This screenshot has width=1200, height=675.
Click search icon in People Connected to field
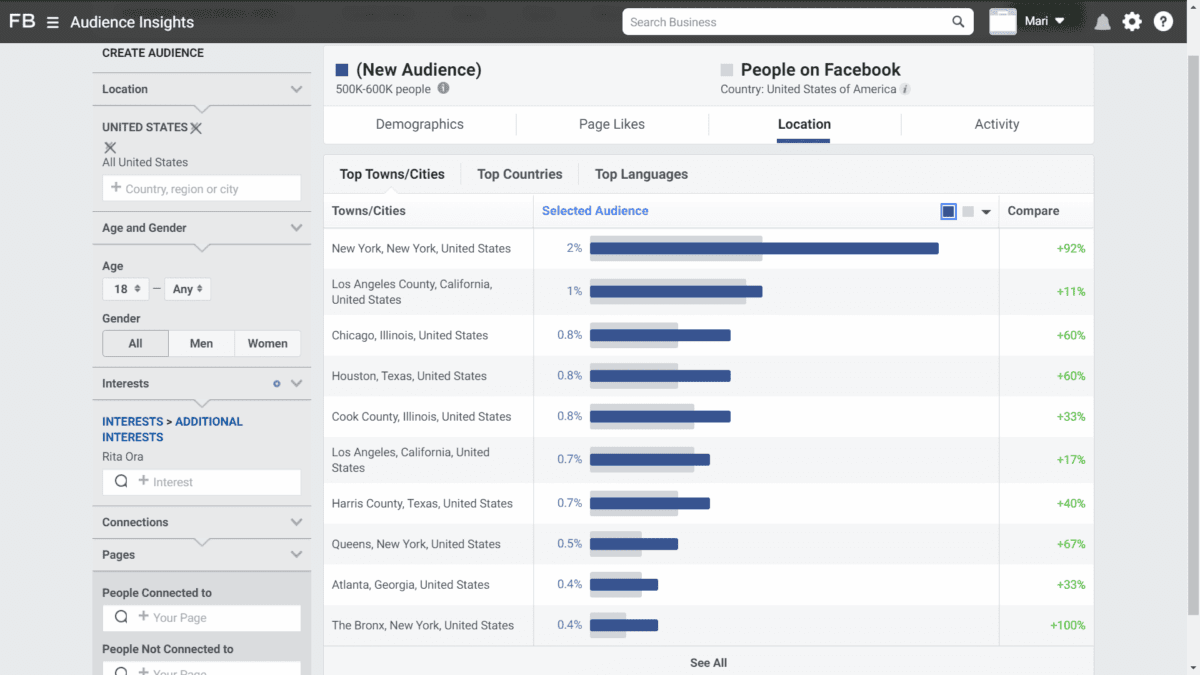[121, 617]
